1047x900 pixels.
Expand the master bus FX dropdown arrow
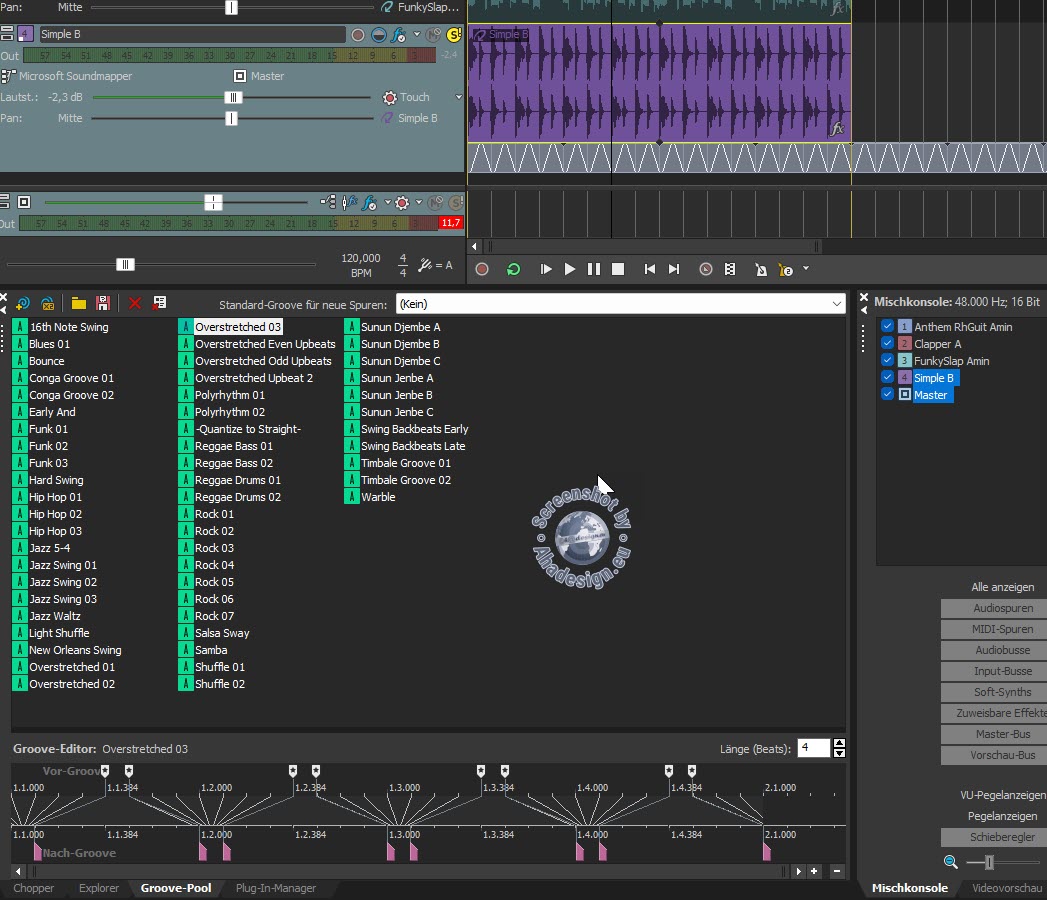(x=387, y=202)
